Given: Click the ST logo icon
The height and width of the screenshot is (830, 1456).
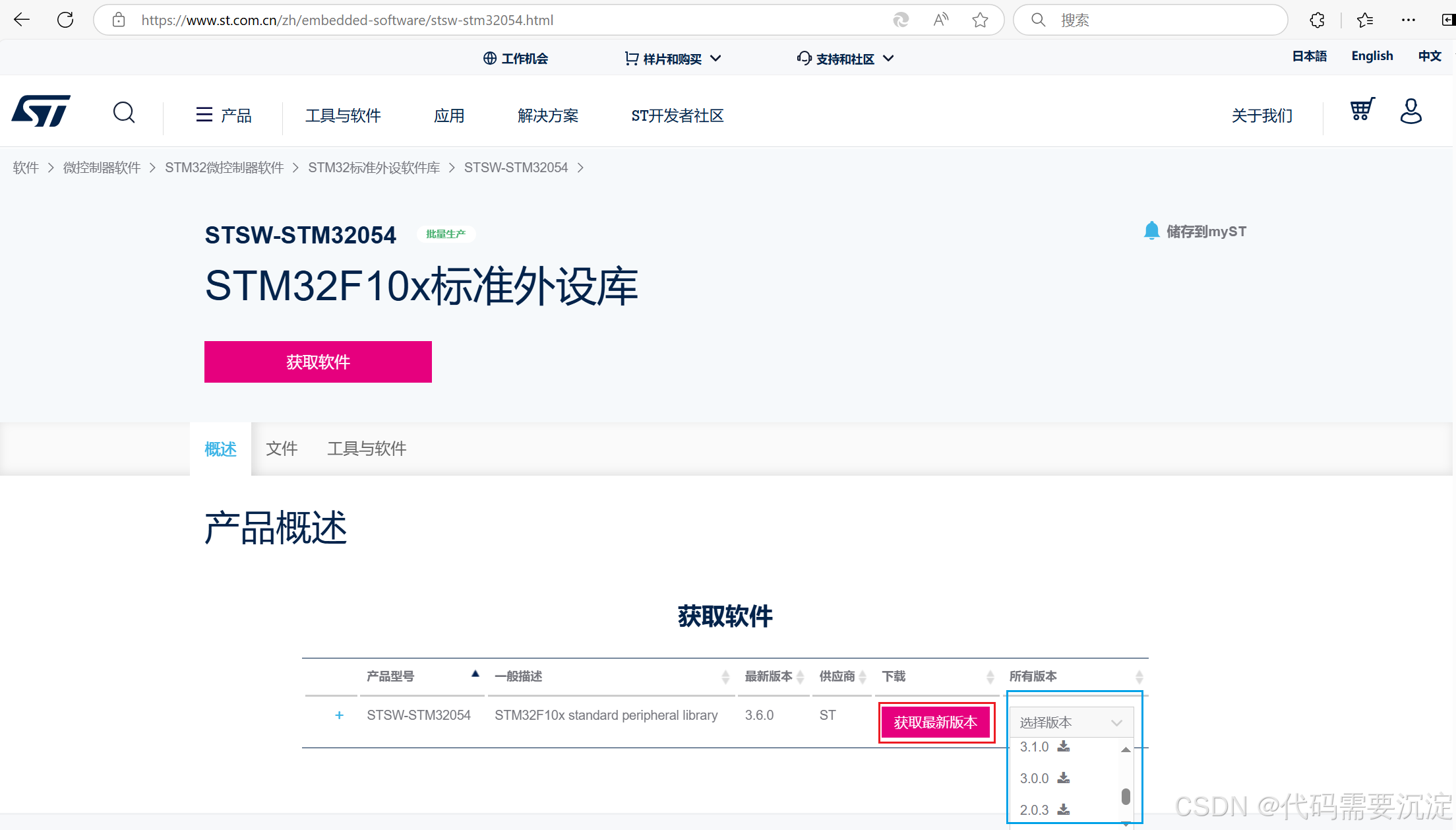Looking at the screenshot, I should tap(41, 111).
